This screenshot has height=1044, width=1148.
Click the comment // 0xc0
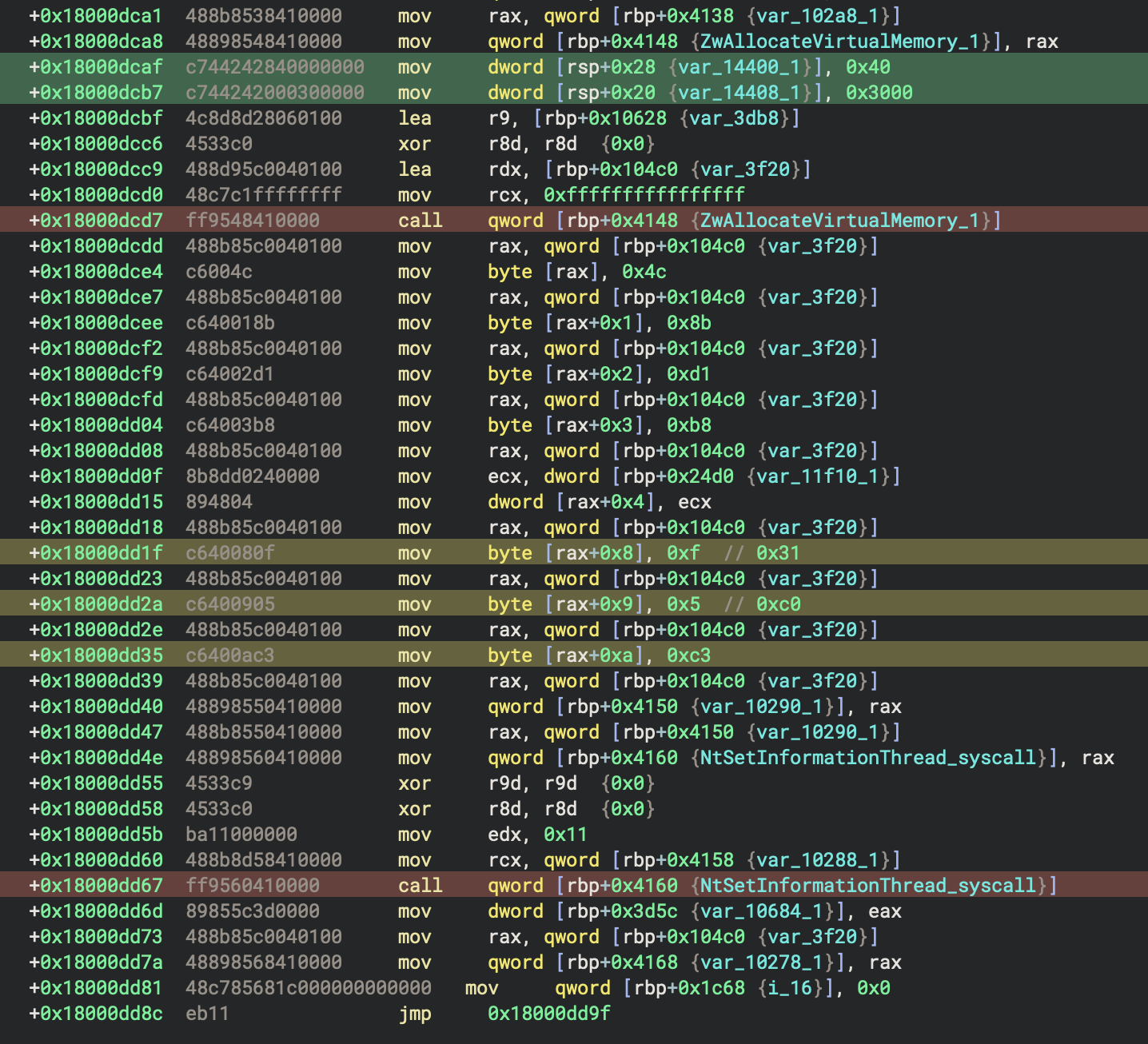[x=762, y=604]
